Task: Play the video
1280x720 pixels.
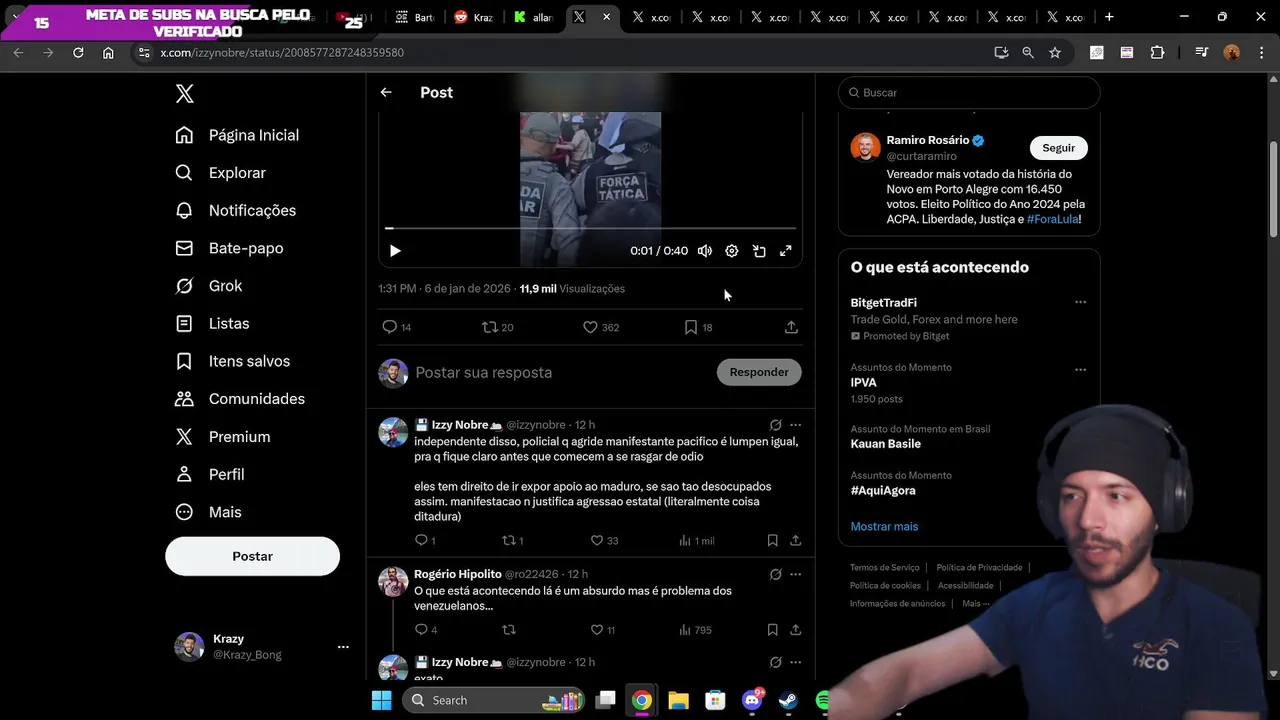Action: click(395, 251)
